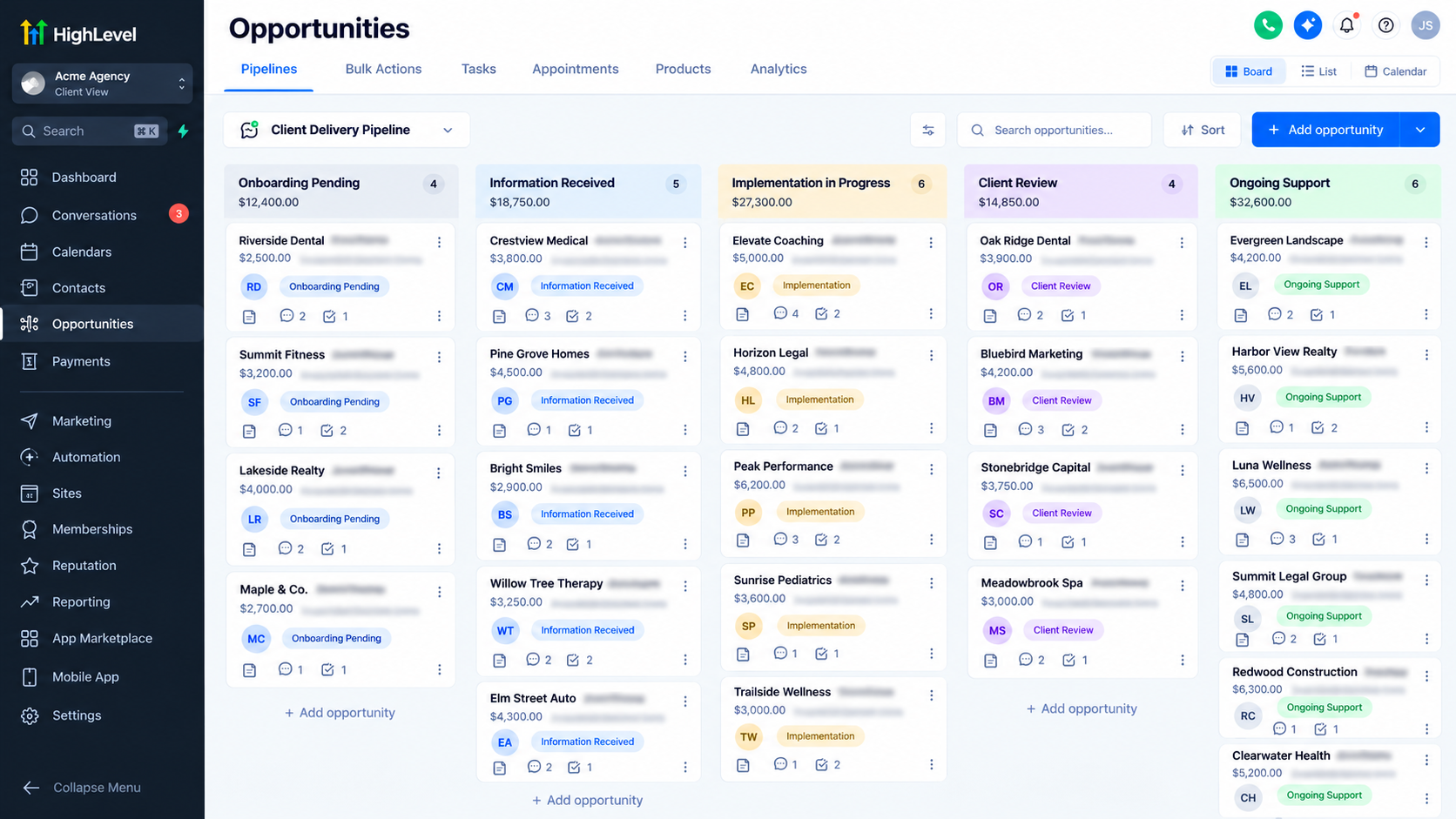Switch to Calendar view
The height and width of the screenshot is (819, 1456).
[x=1395, y=71]
